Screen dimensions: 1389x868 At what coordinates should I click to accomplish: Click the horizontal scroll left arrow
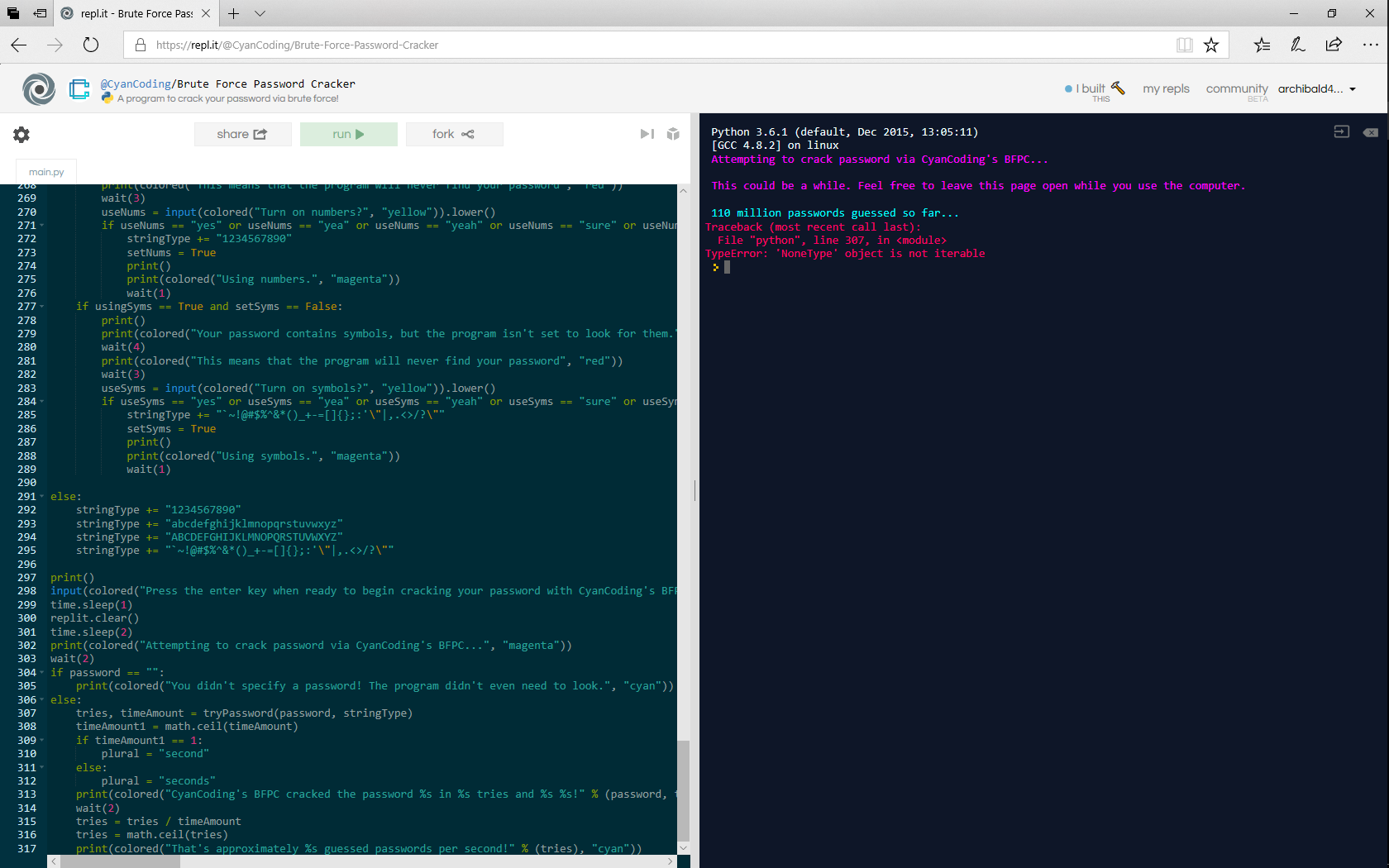[55, 861]
